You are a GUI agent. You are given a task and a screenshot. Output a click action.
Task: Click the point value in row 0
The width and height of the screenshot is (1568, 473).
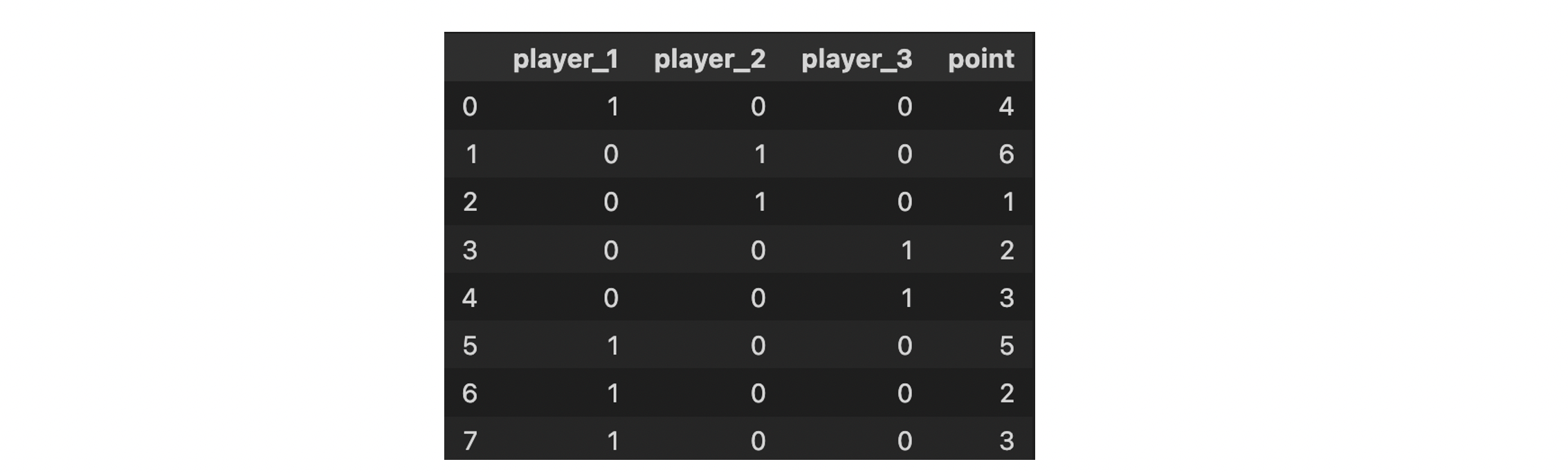[x=1006, y=106]
